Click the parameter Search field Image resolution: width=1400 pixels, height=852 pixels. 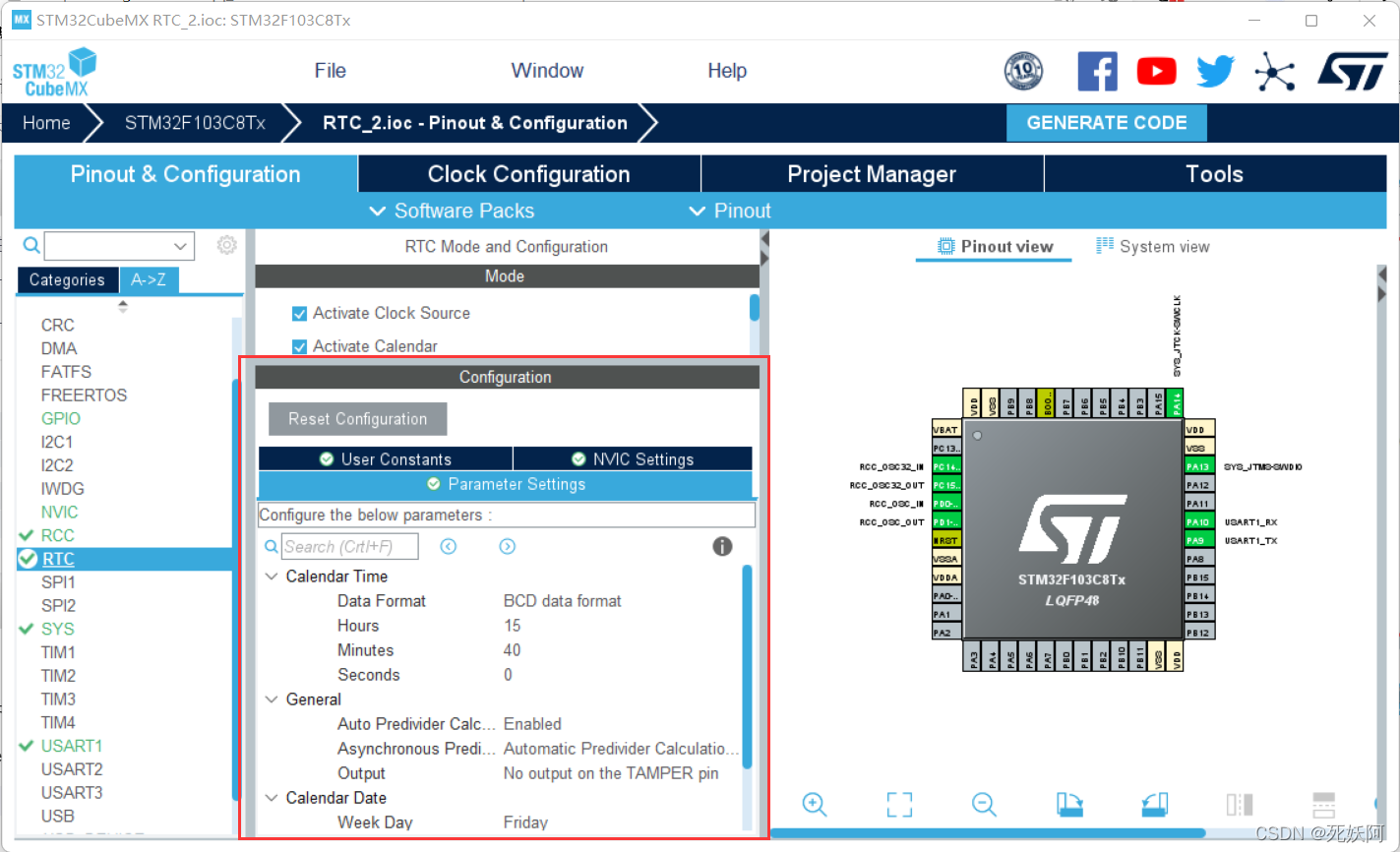click(x=350, y=546)
